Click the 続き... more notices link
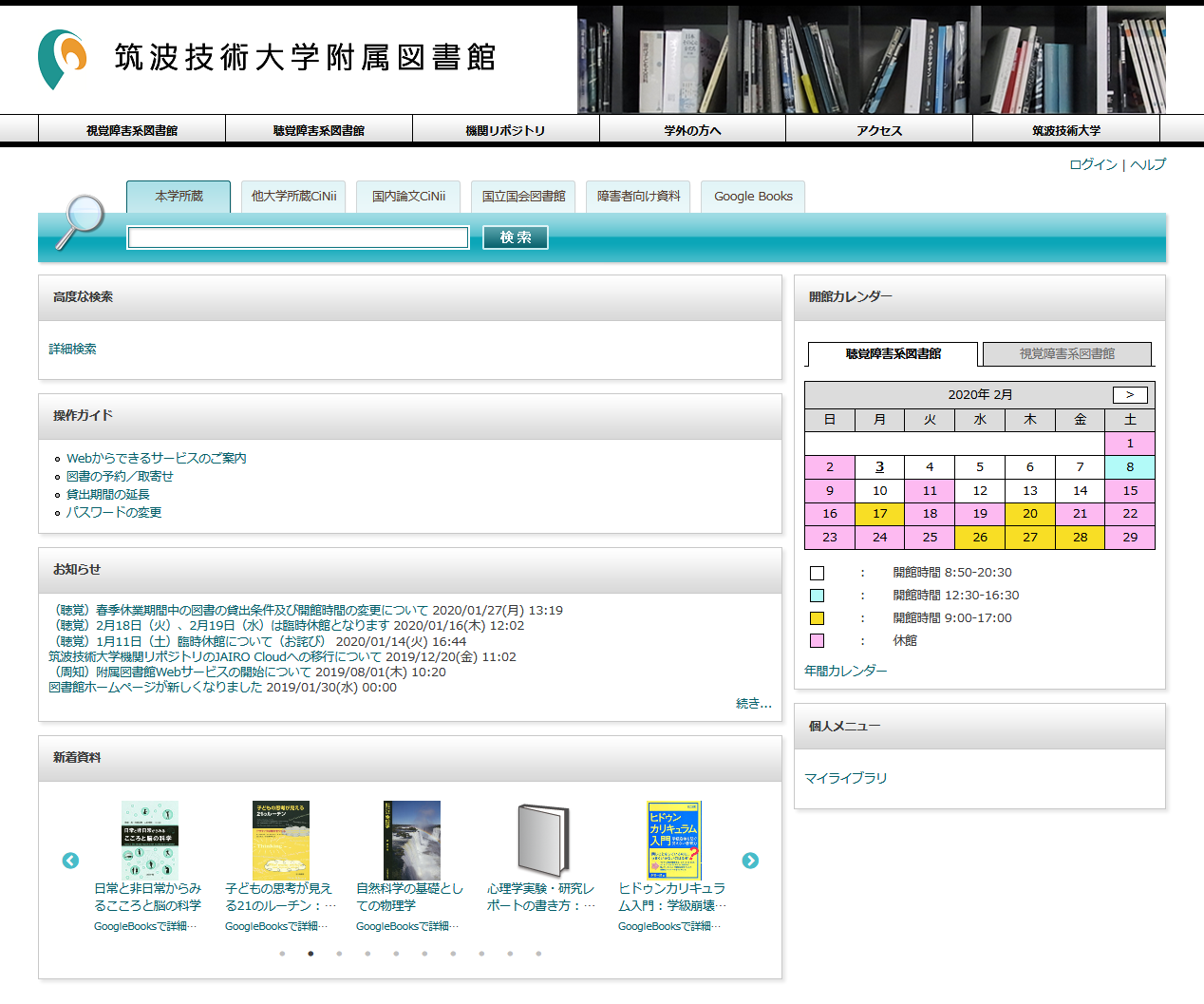Image resolution: width=1204 pixels, height=1004 pixels. (x=754, y=703)
